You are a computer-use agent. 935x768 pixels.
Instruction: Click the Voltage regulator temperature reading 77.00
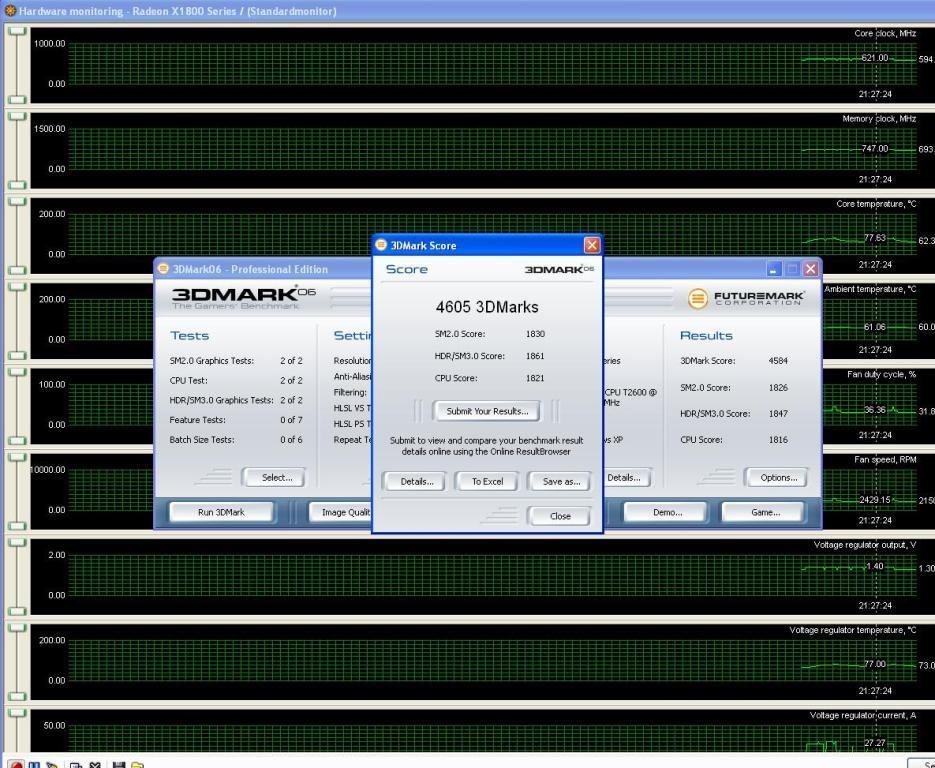875,664
